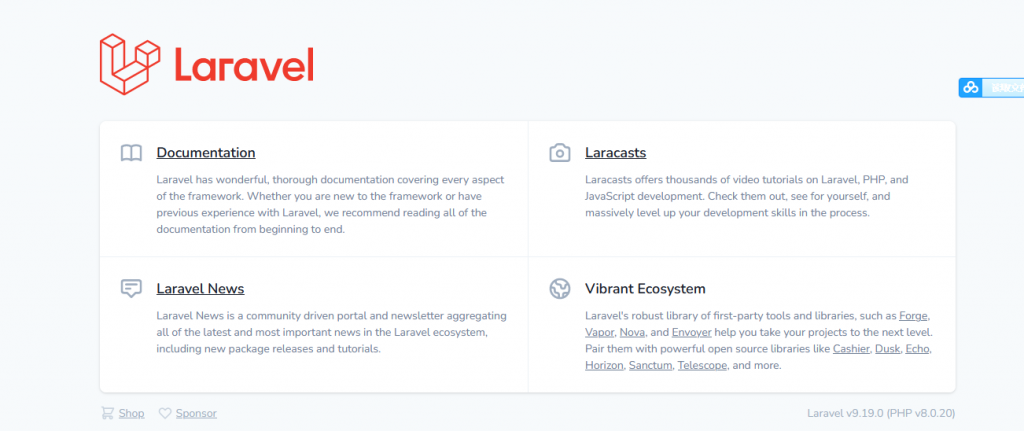Screen dimensions: 1024x431
Task: Open the Shop footer link
Action: point(131,413)
